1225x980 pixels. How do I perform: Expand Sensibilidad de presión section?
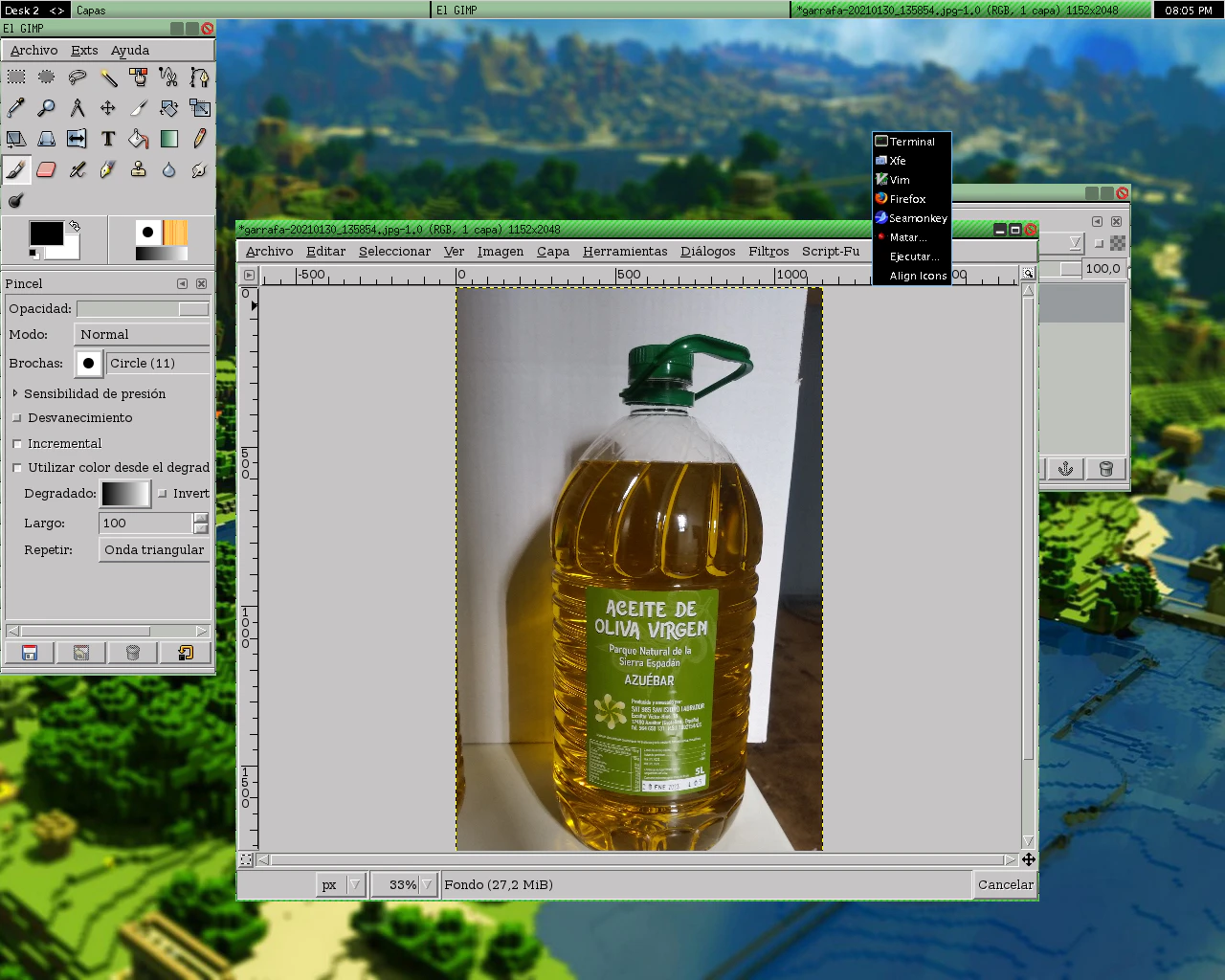[15, 393]
